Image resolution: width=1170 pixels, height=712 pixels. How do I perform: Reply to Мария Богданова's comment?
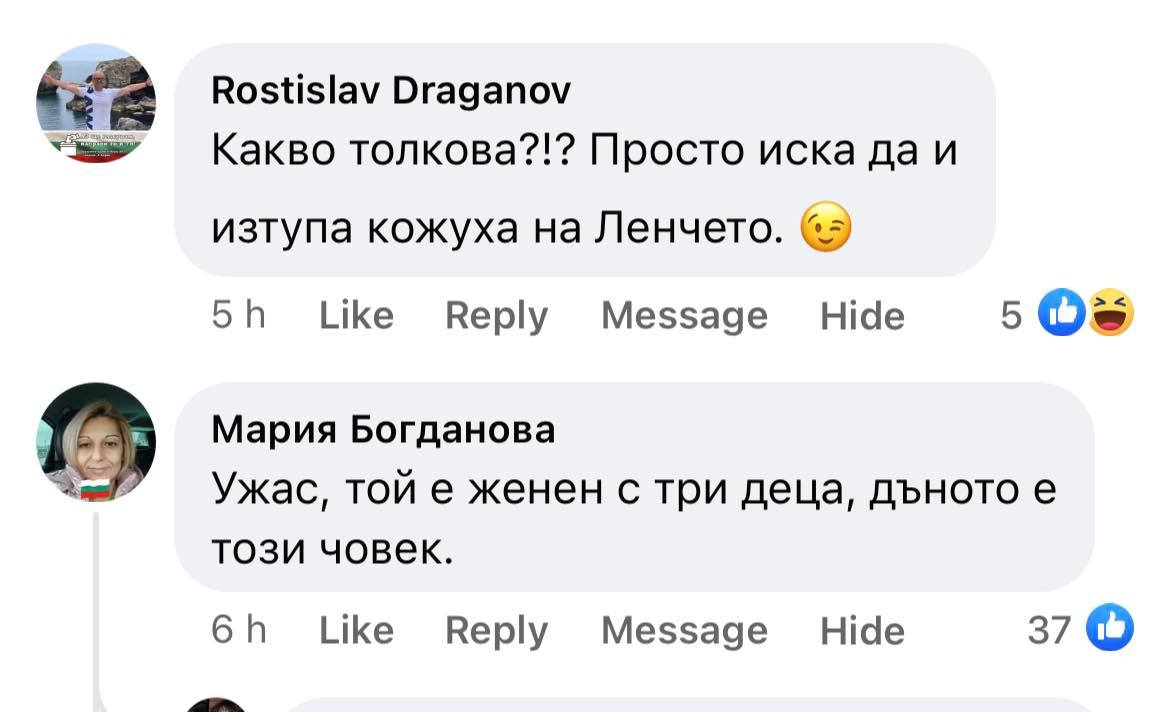496,630
